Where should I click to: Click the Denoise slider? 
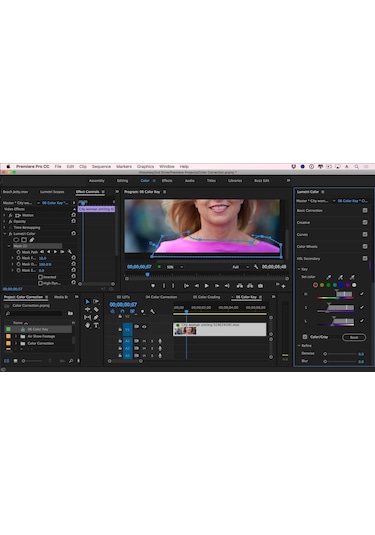tap(340, 354)
